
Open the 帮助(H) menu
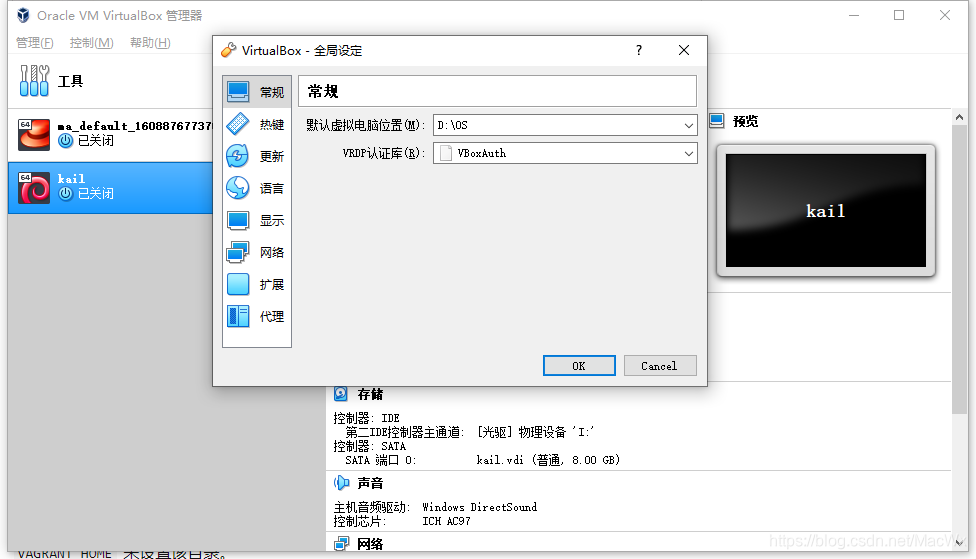150,42
